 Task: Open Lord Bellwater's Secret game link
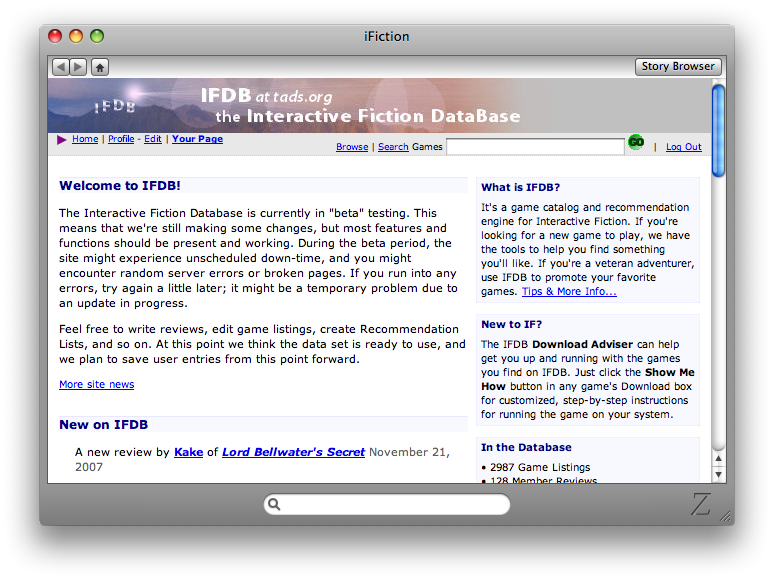293,452
